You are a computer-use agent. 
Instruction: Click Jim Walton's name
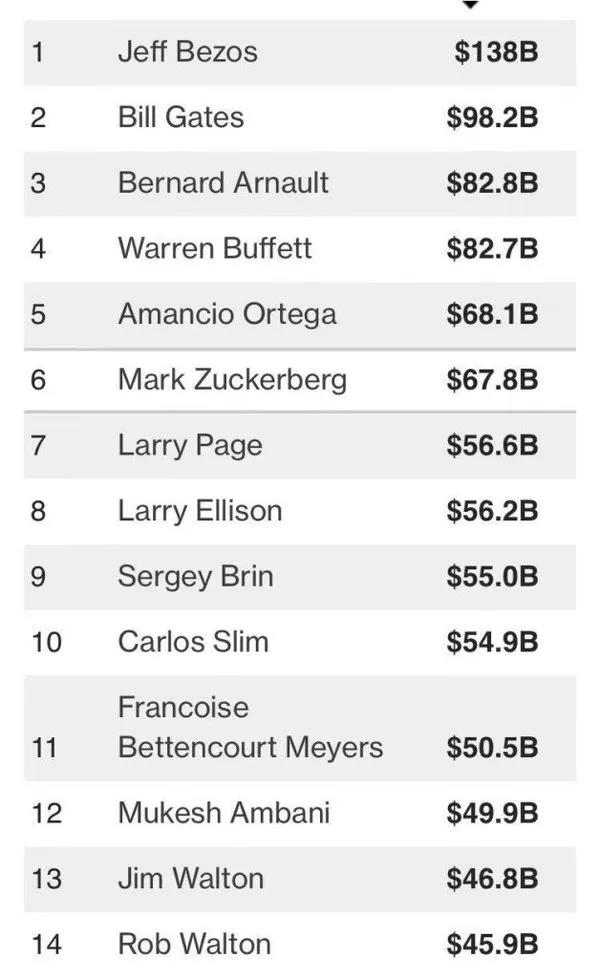(191, 879)
